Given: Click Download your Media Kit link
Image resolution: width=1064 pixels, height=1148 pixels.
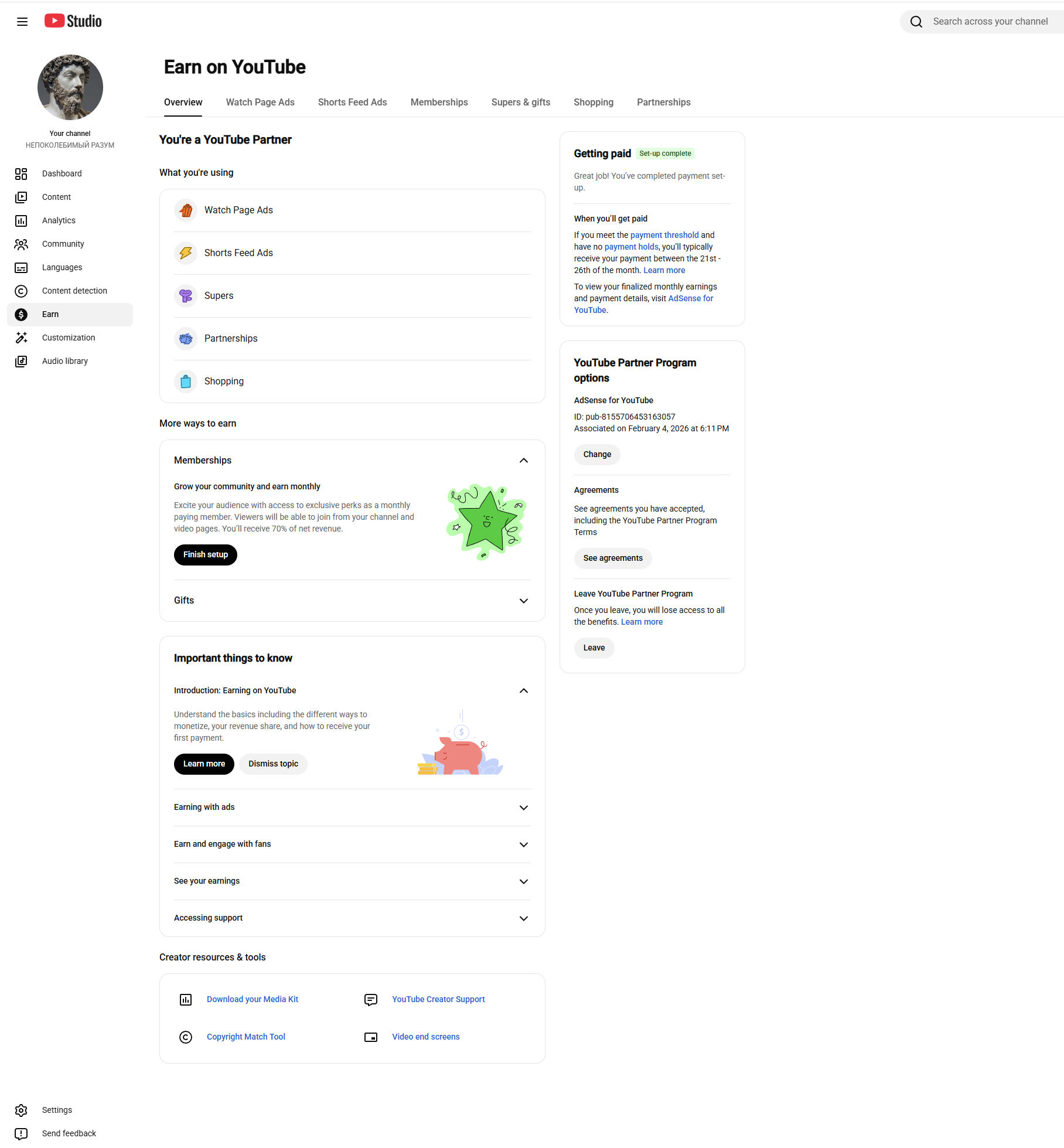Looking at the screenshot, I should coord(253,1000).
